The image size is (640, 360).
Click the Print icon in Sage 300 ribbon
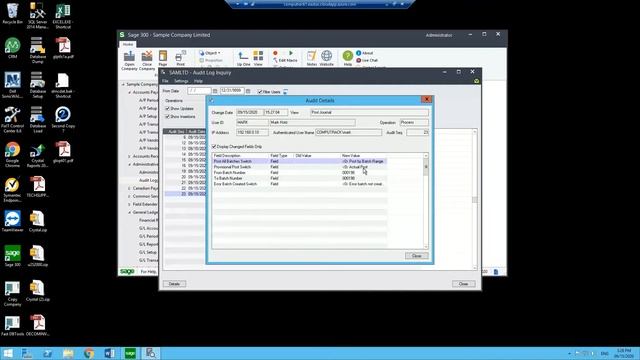(180, 58)
